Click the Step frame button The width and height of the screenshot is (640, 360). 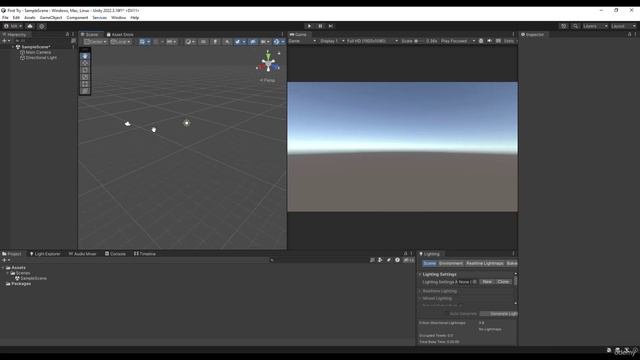pos(331,26)
